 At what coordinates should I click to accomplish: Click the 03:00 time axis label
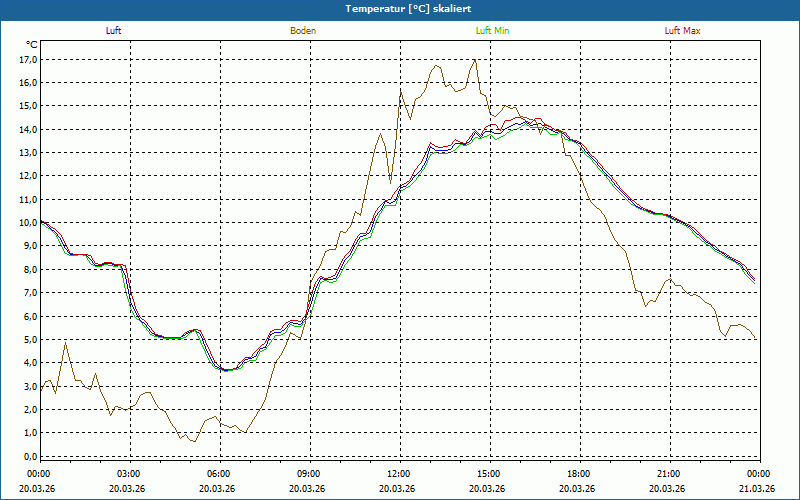(x=128, y=474)
